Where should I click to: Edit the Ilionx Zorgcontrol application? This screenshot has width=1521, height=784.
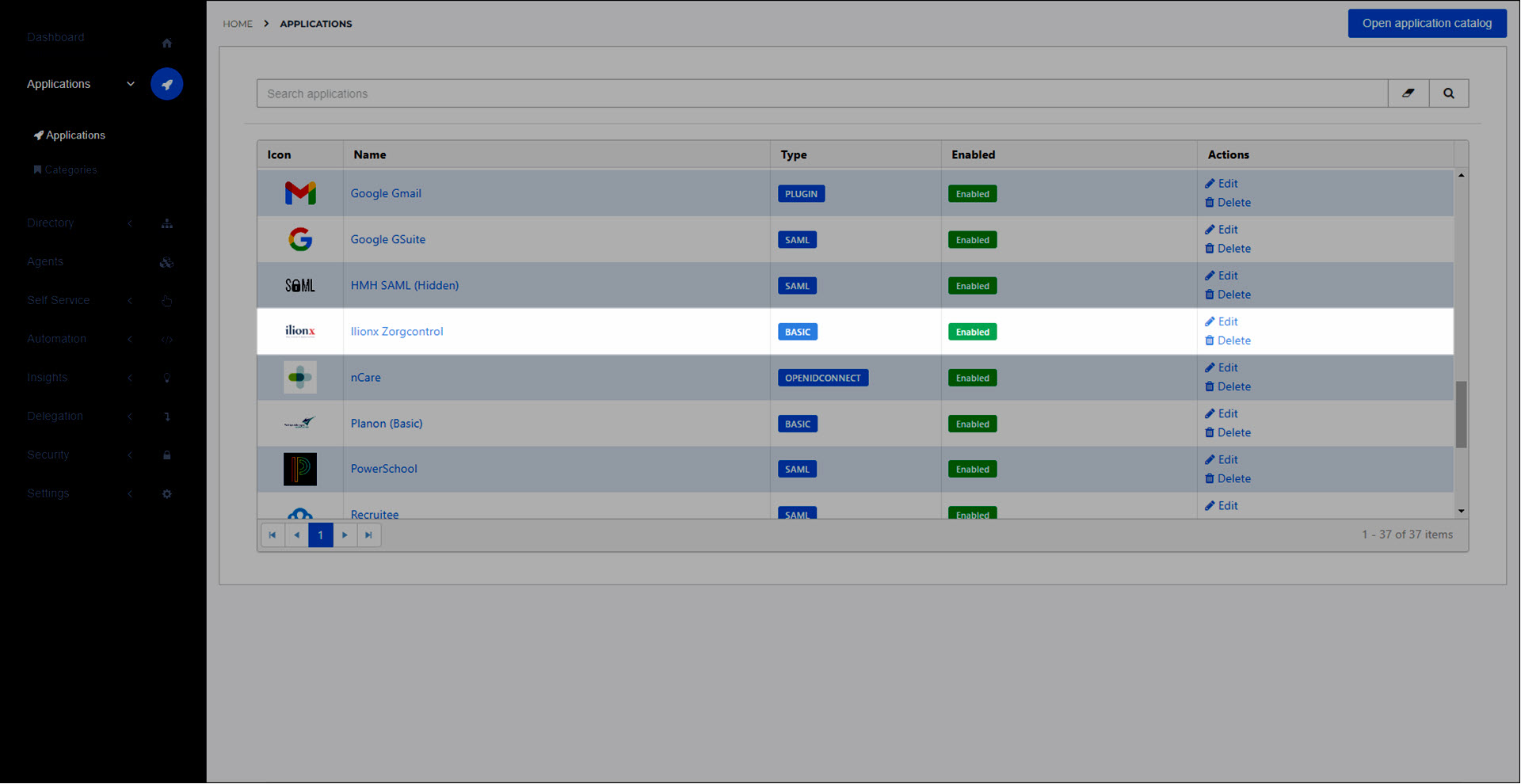[x=1222, y=322]
